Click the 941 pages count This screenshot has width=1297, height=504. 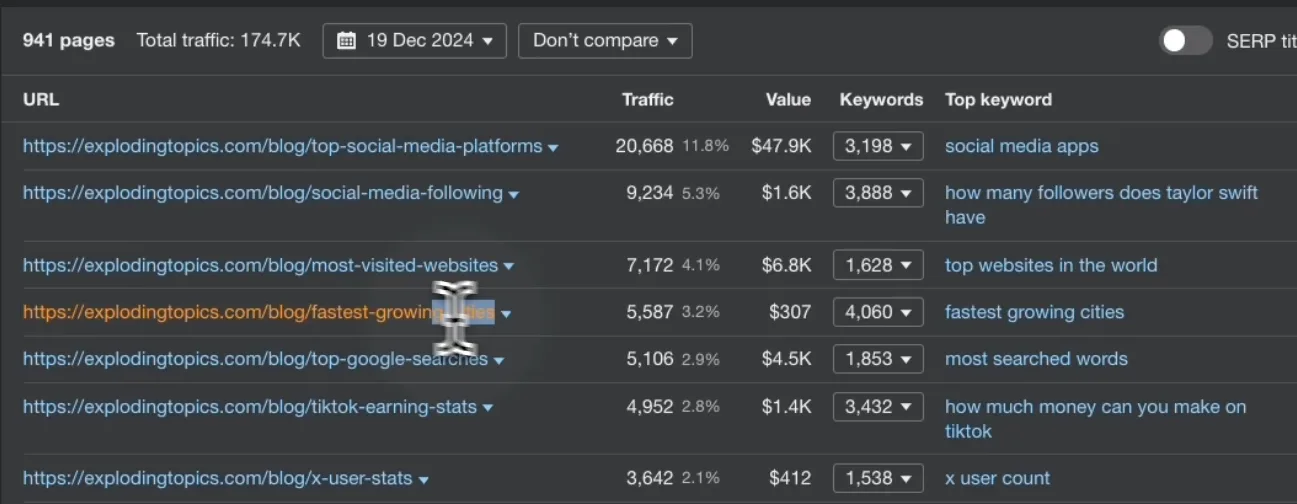click(x=69, y=41)
